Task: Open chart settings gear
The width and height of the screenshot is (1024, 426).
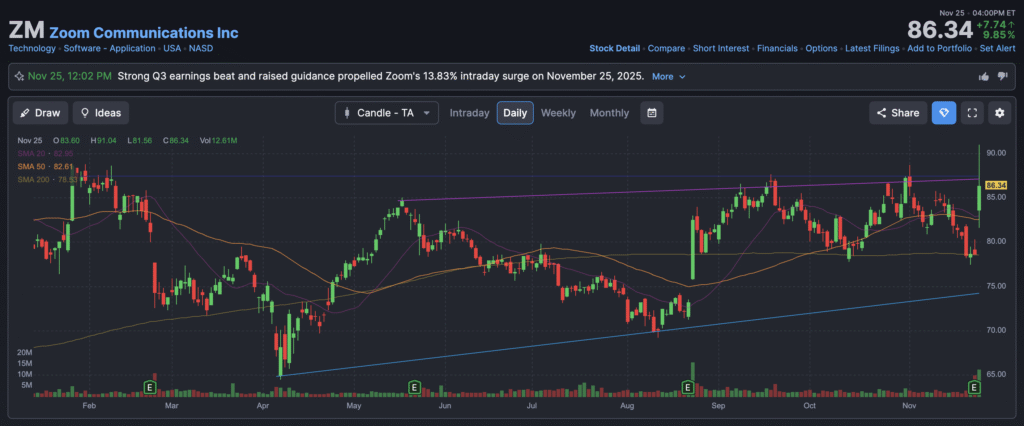Action: point(999,113)
